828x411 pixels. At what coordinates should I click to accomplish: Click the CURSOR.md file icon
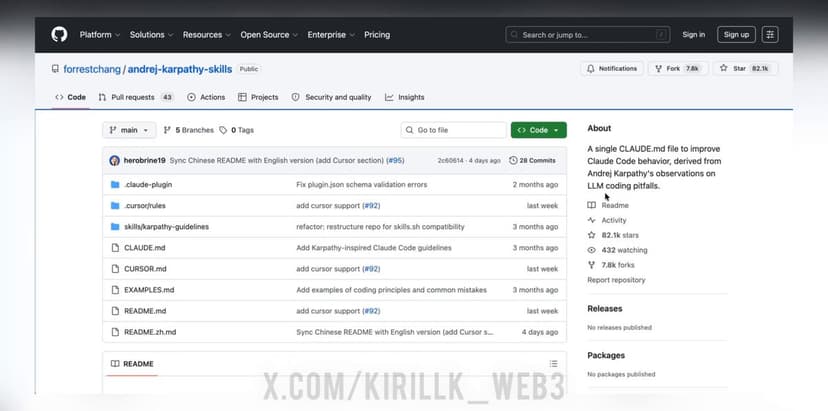[x=115, y=269]
